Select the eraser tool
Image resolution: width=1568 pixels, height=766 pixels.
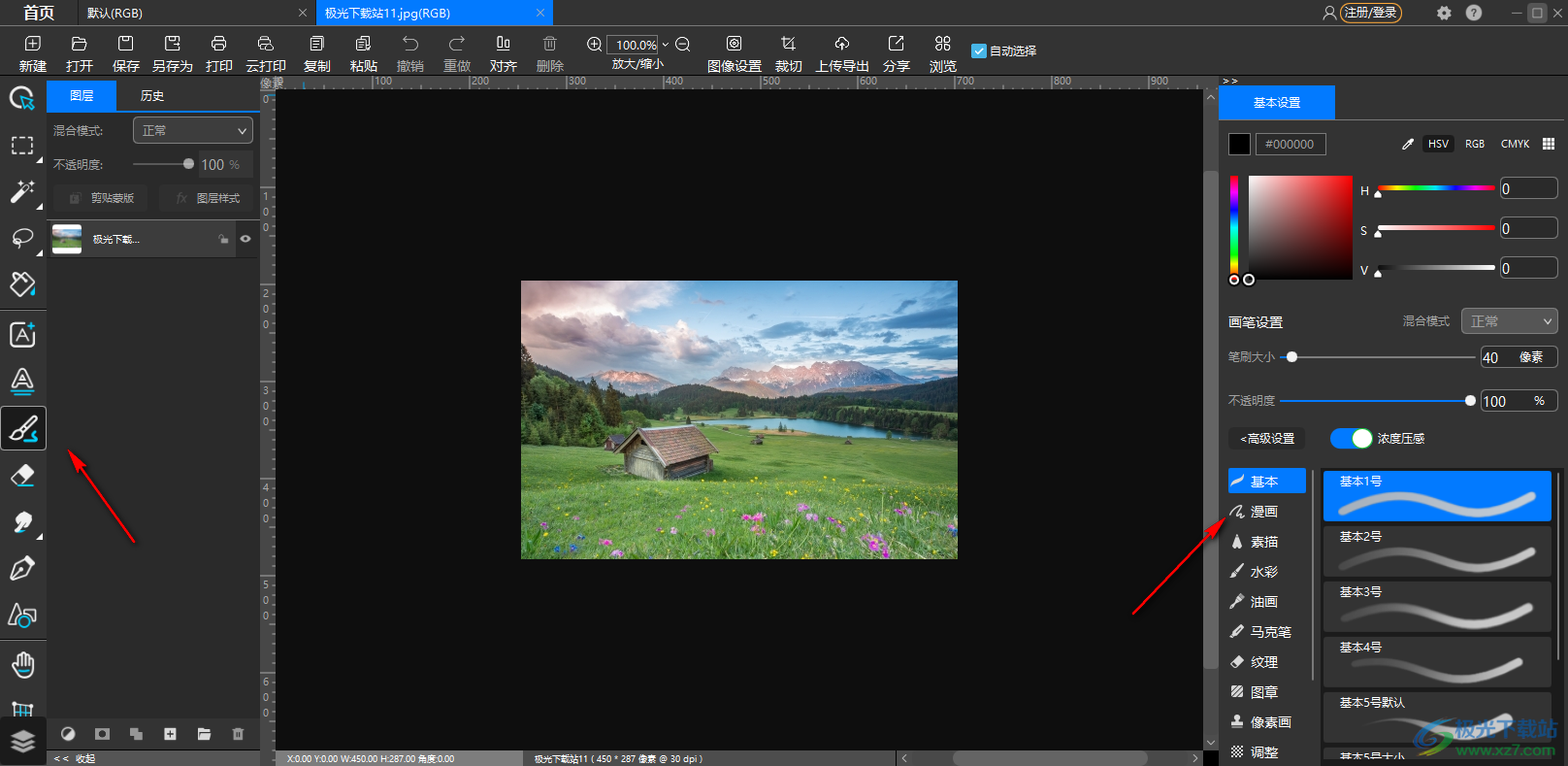click(x=22, y=476)
